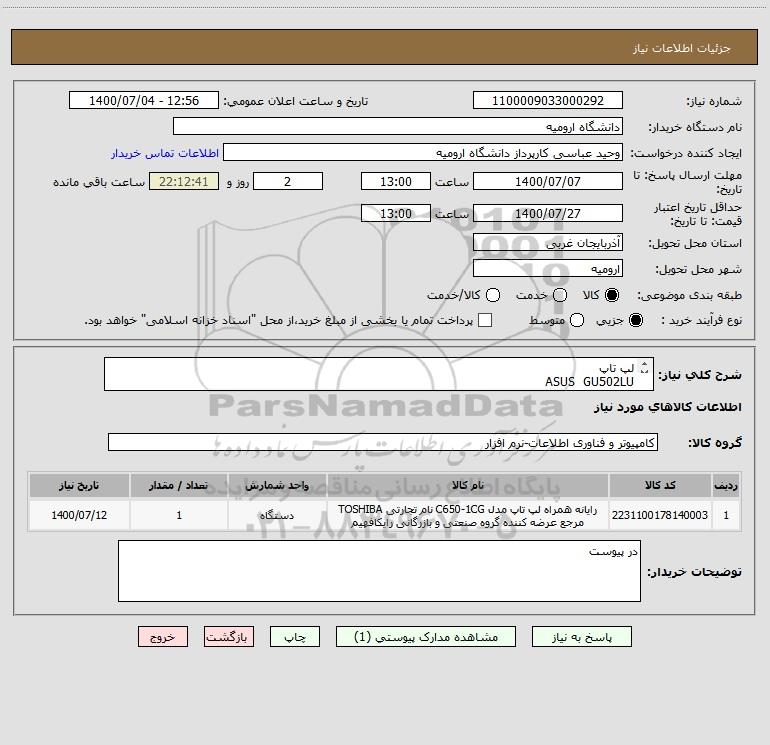
Task: Click the response deadline hour field 13:00
Action: (396, 181)
